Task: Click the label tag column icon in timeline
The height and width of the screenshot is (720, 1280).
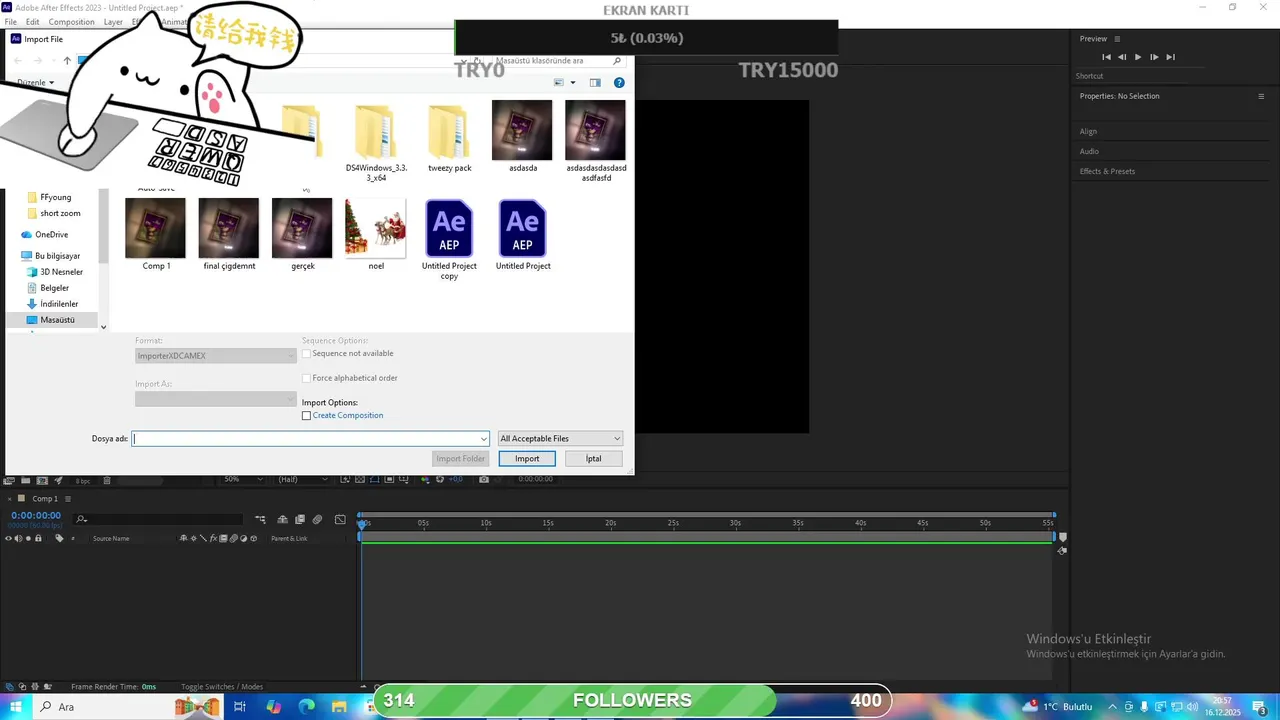Action: 59,538
